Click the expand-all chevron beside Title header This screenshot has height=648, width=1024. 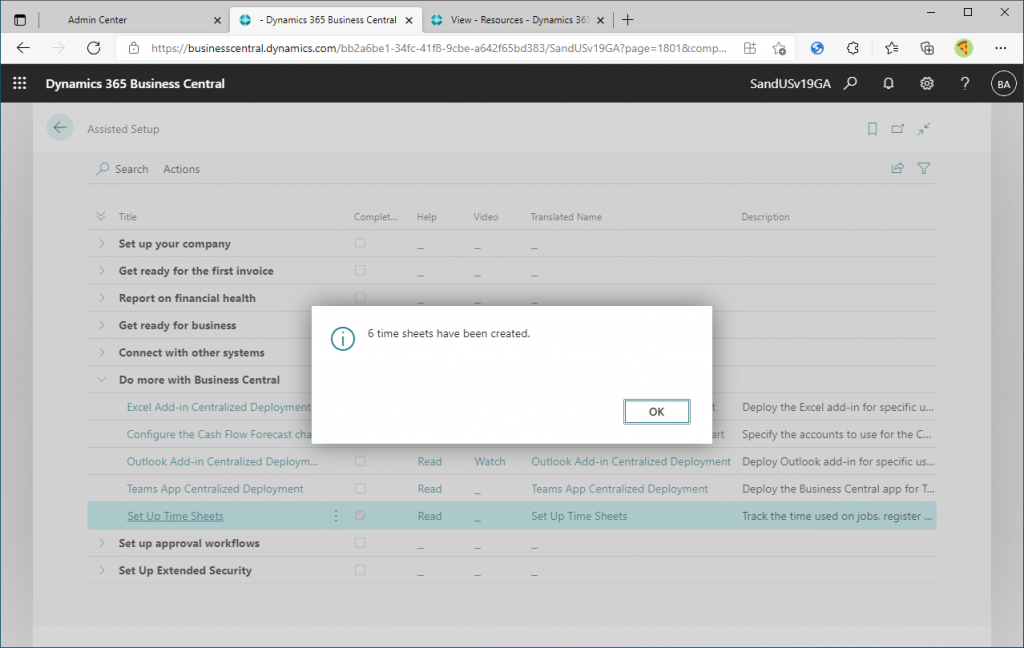click(x=101, y=216)
